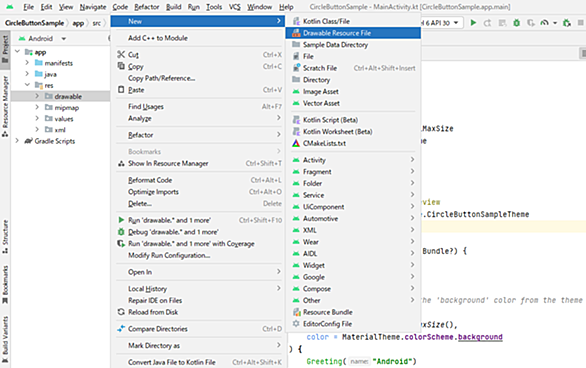Screen dimensions: 586x368
Task: Collapse the res folder node
Action: pyautogui.click(x=27, y=85)
